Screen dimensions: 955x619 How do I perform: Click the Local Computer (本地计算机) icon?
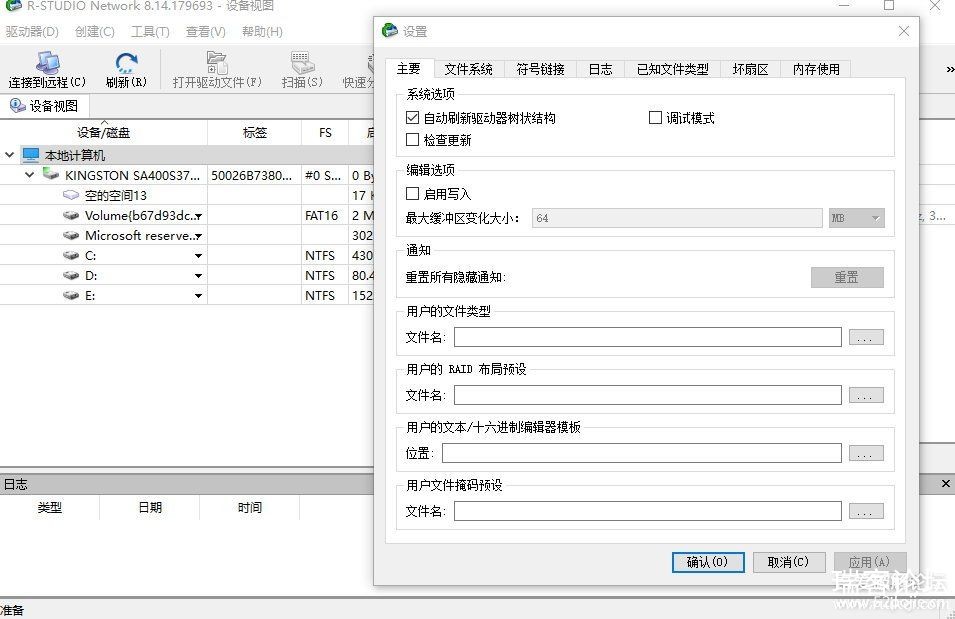coord(30,155)
